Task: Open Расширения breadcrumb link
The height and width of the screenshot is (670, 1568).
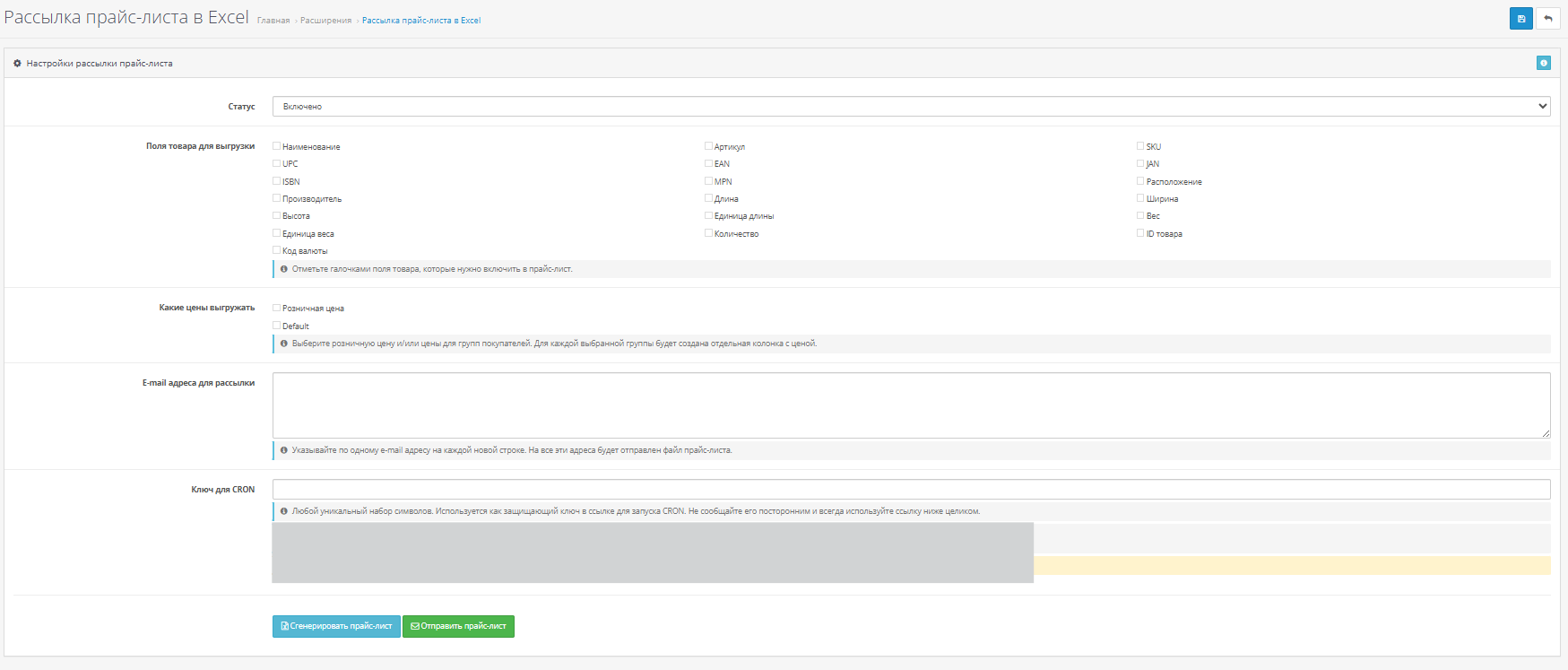Action: (x=325, y=21)
